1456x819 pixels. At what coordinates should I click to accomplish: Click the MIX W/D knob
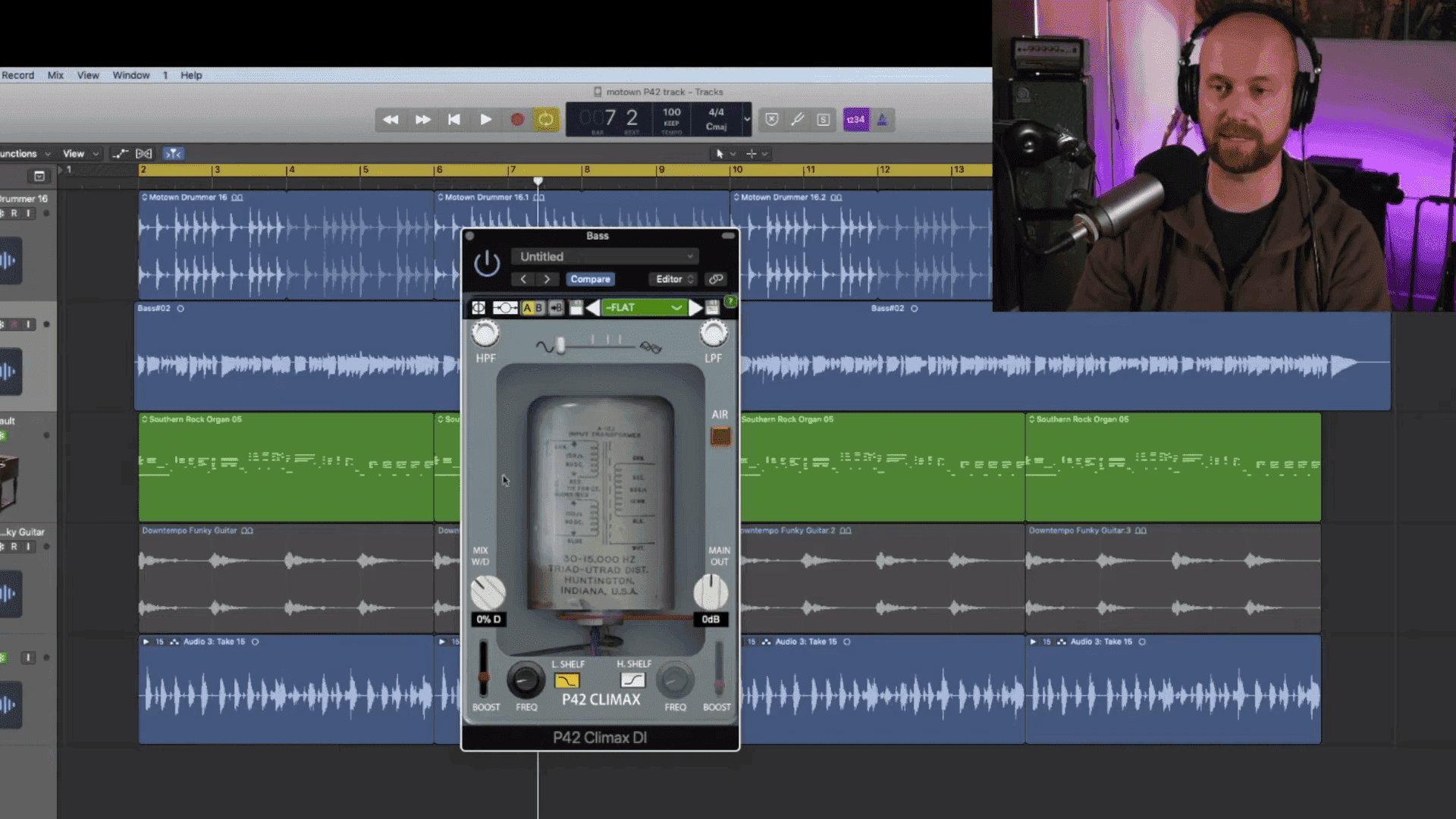tap(488, 592)
